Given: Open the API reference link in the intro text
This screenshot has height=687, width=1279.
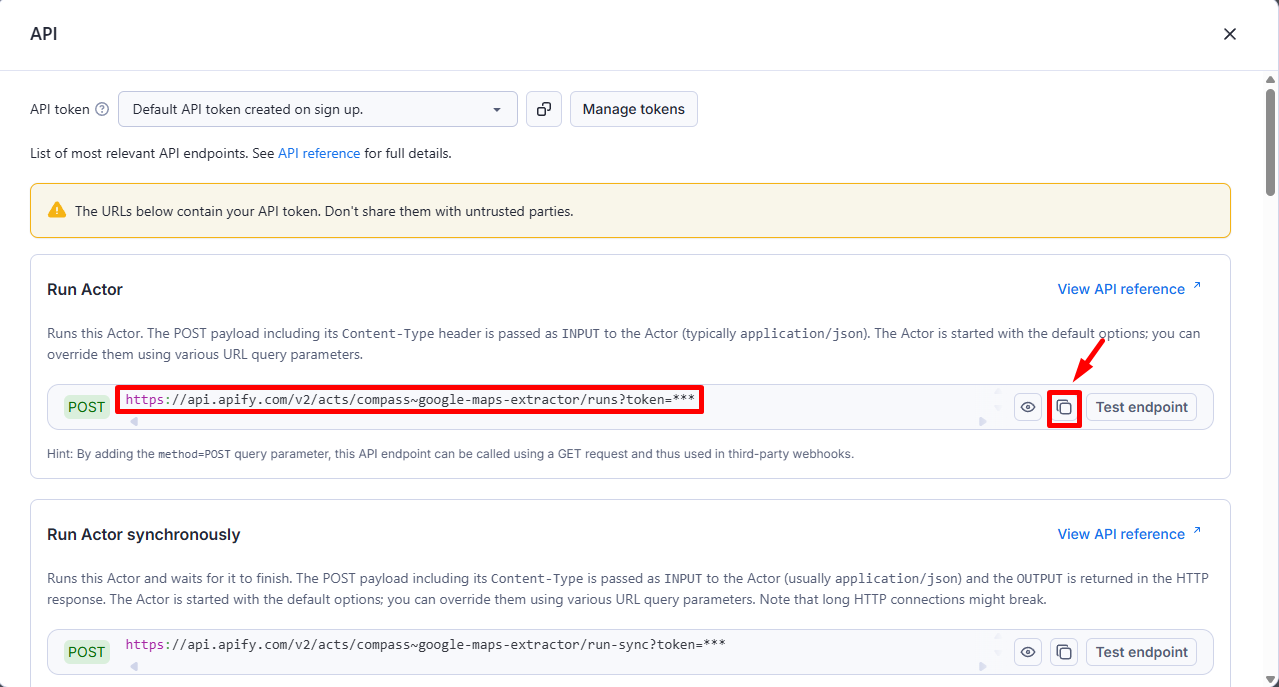Looking at the screenshot, I should (318, 154).
